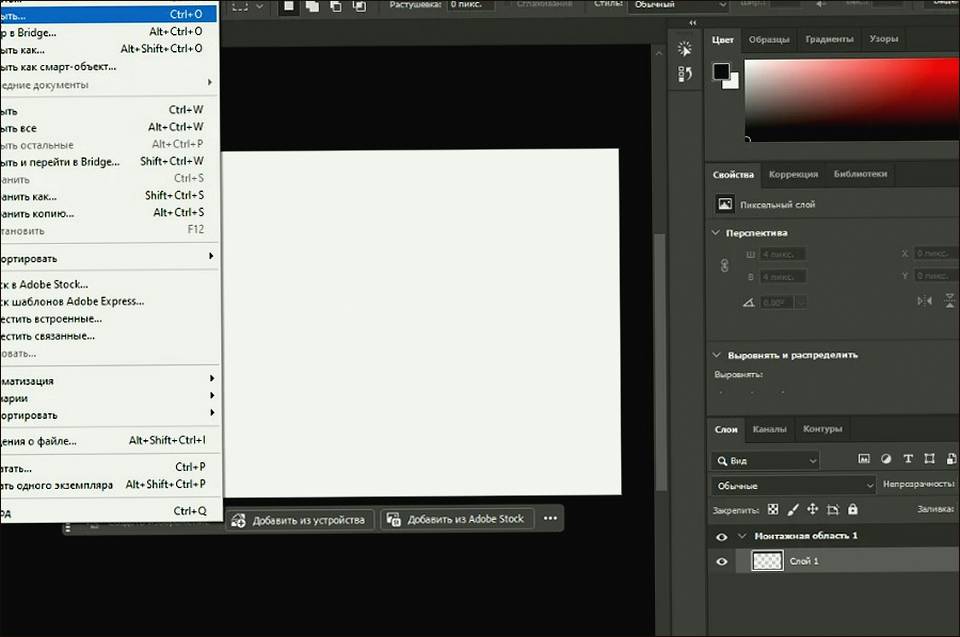
Task: Open the Стиль dropdown in options bar
Action: click(x=678, y=5)
